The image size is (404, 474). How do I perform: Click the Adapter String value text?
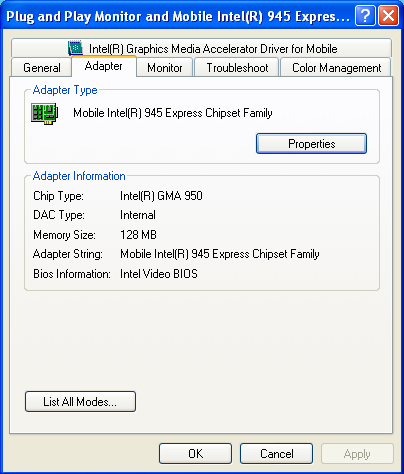pyautogui.click(x=220, y=254)
